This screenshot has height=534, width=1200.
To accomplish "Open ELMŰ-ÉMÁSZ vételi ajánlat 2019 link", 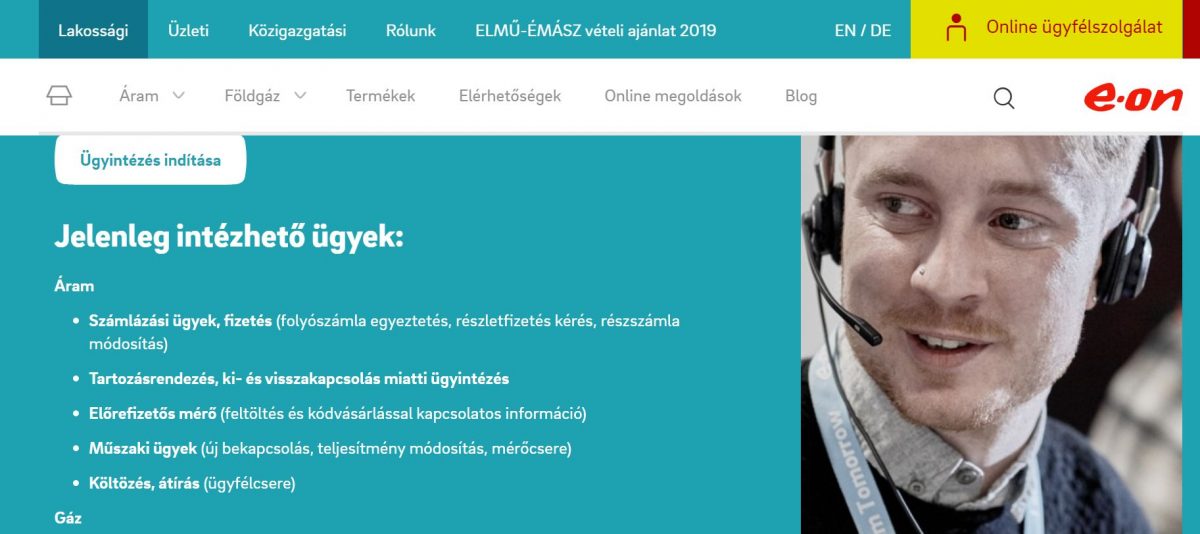I will (596, 30).
